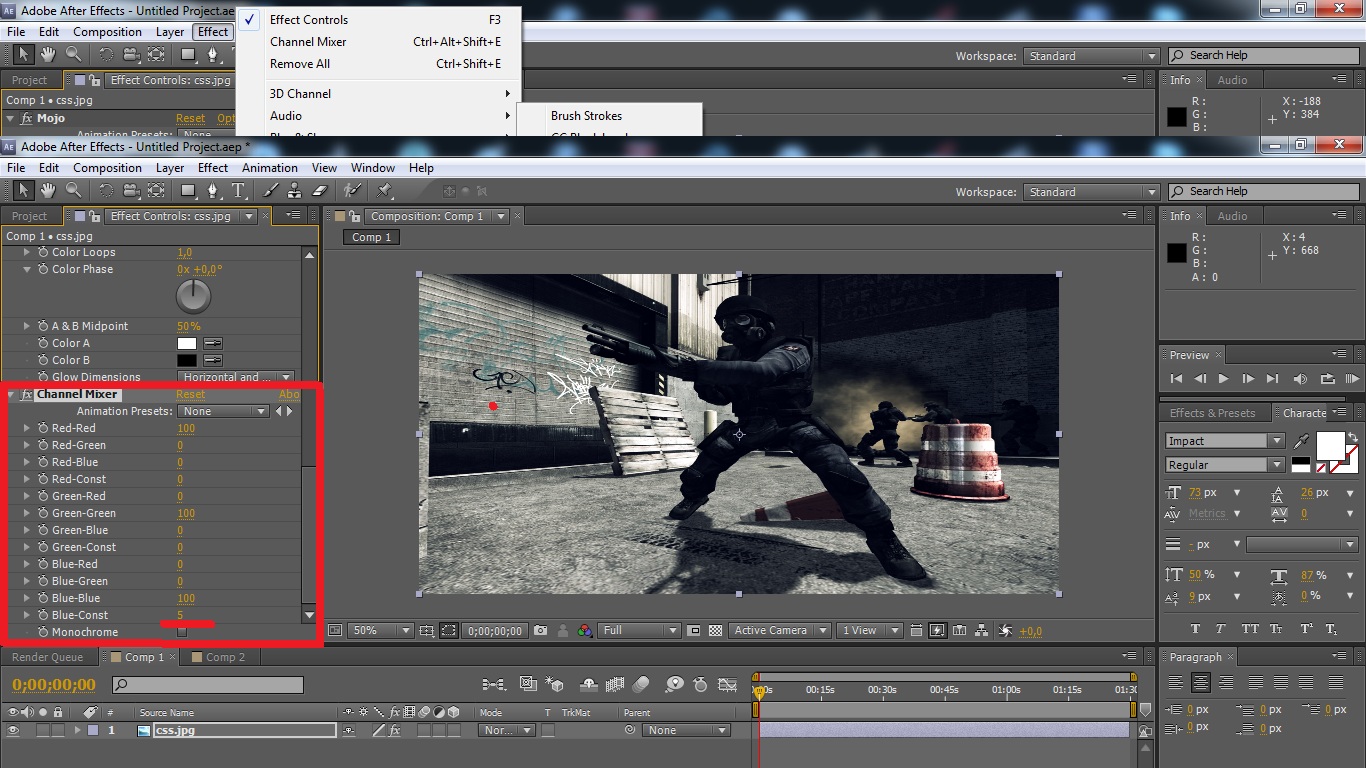Enable Motion Blur for the timeline
This screenshot has width=1366, height=768.
tap(643, 685)
